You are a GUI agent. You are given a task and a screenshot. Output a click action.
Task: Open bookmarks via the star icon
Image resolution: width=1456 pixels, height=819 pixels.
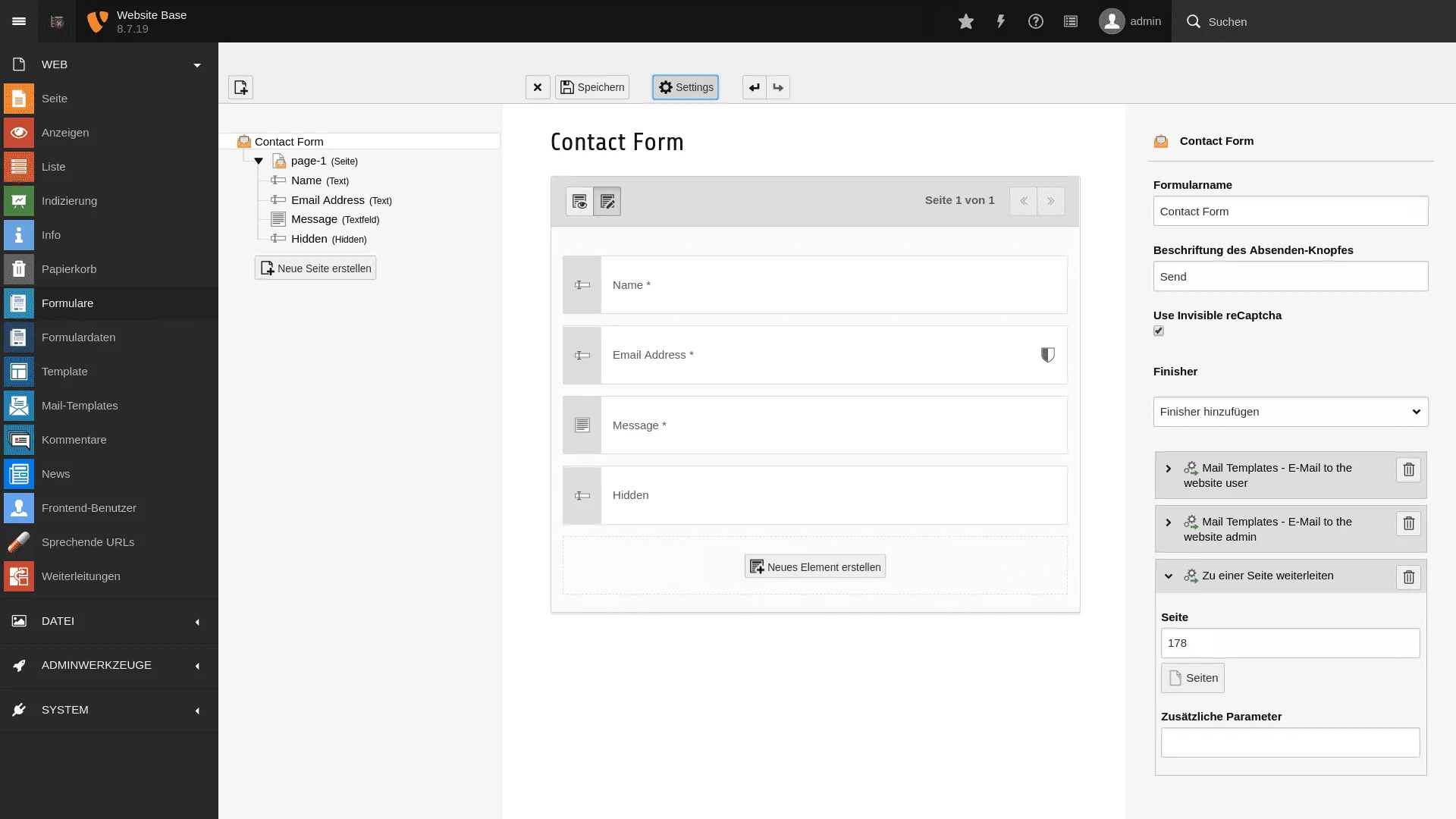click(x=965, y=21)
